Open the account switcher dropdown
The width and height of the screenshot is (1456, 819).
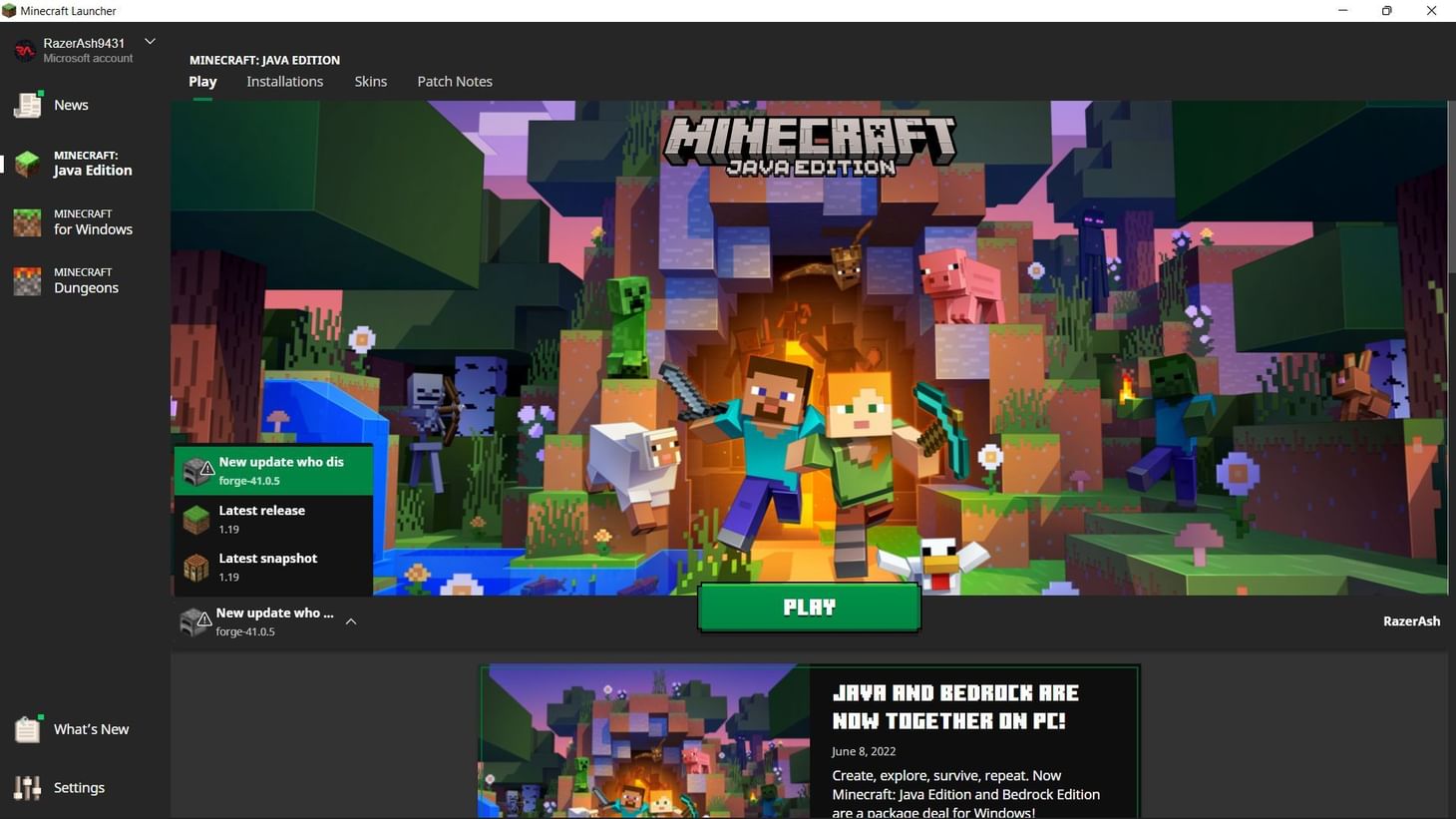coord(150,41)
